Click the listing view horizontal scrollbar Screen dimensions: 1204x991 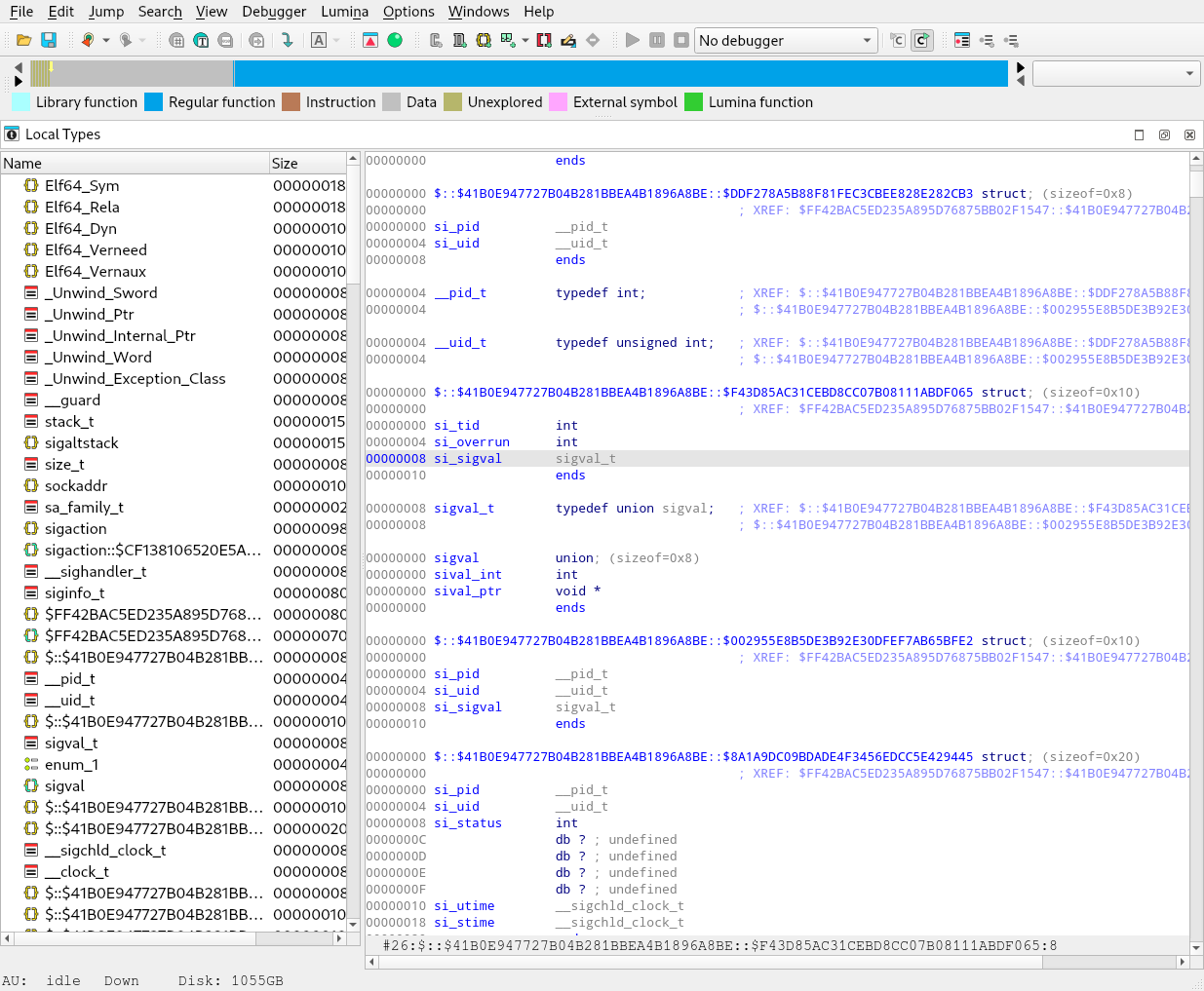[x=777, y=962]
